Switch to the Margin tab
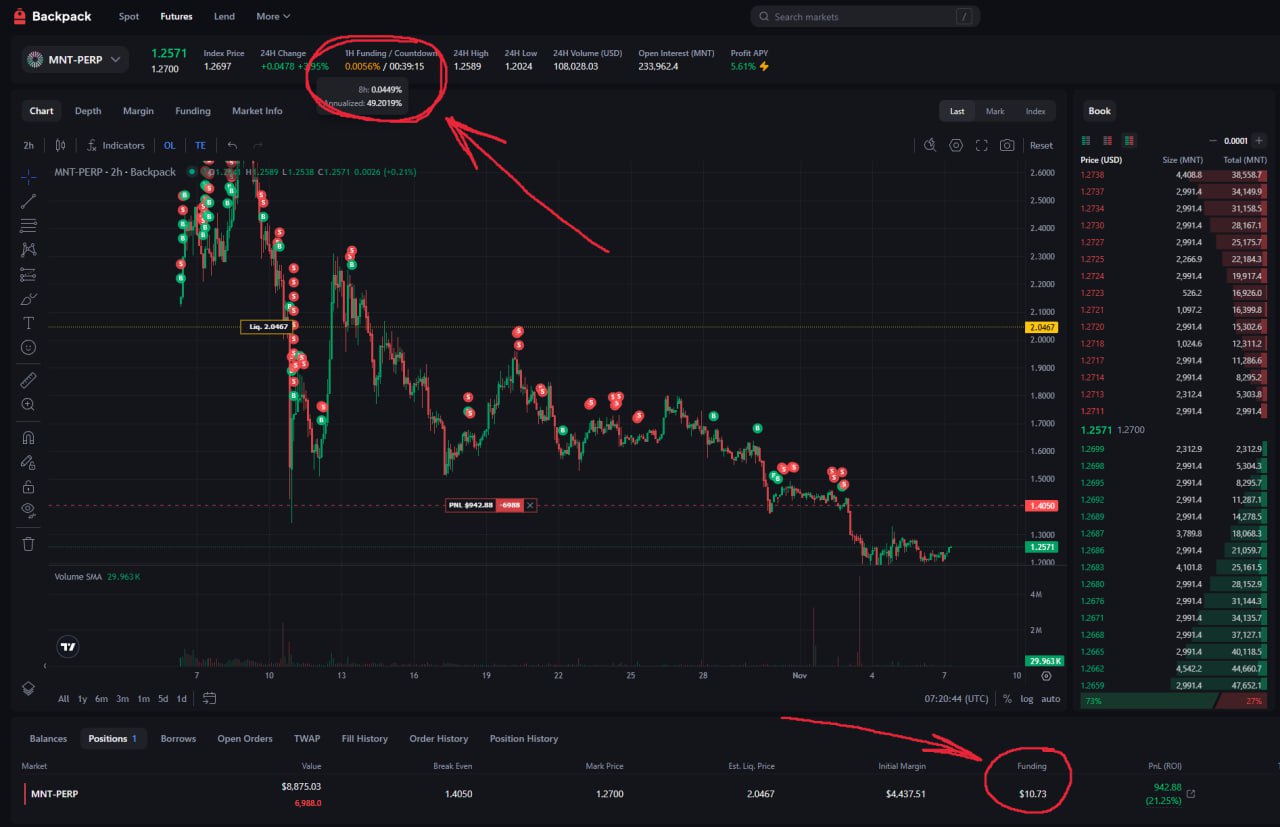This screenshot has width=1280, height=827. coord(139,111)
